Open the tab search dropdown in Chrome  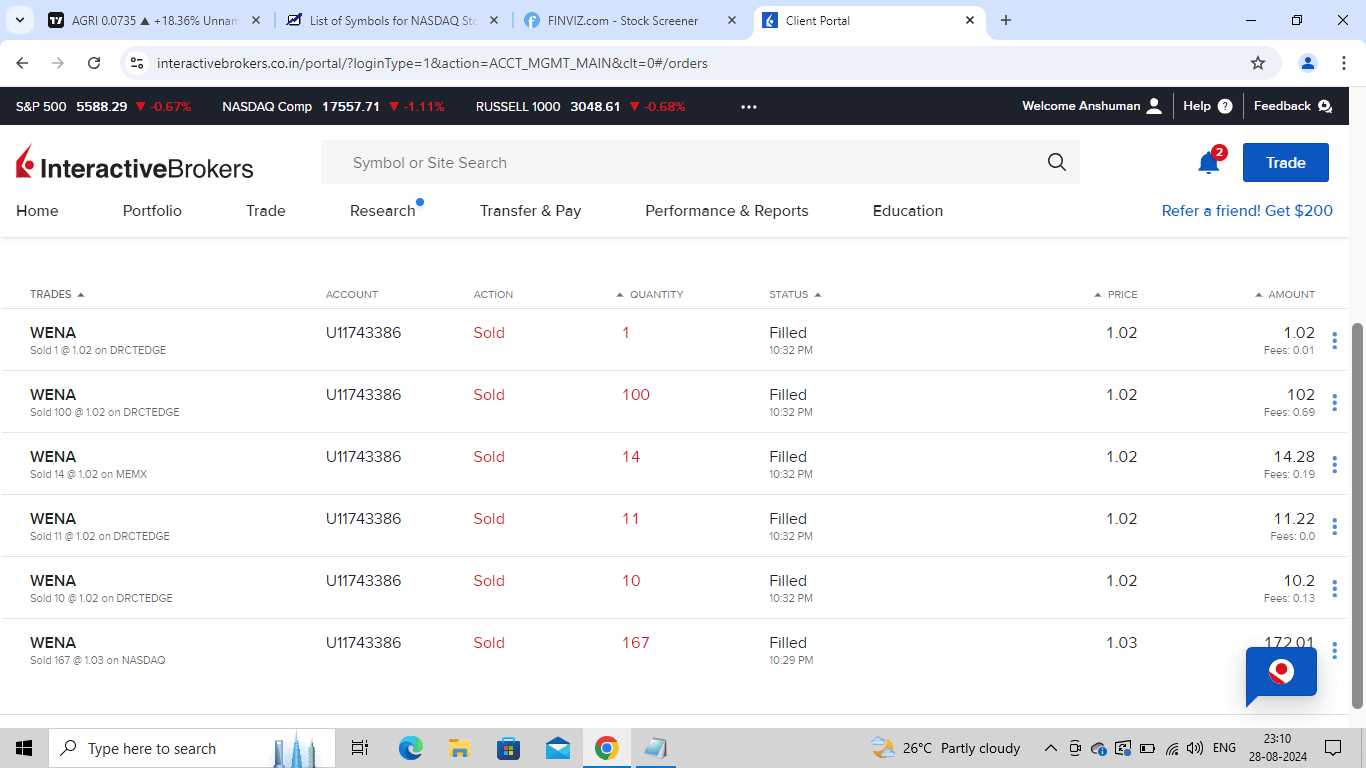(x=19, y=20)
